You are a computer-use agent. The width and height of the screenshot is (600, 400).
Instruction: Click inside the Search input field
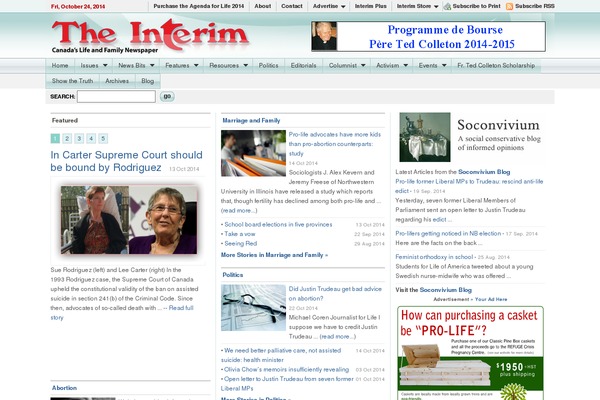click(116, 96)
